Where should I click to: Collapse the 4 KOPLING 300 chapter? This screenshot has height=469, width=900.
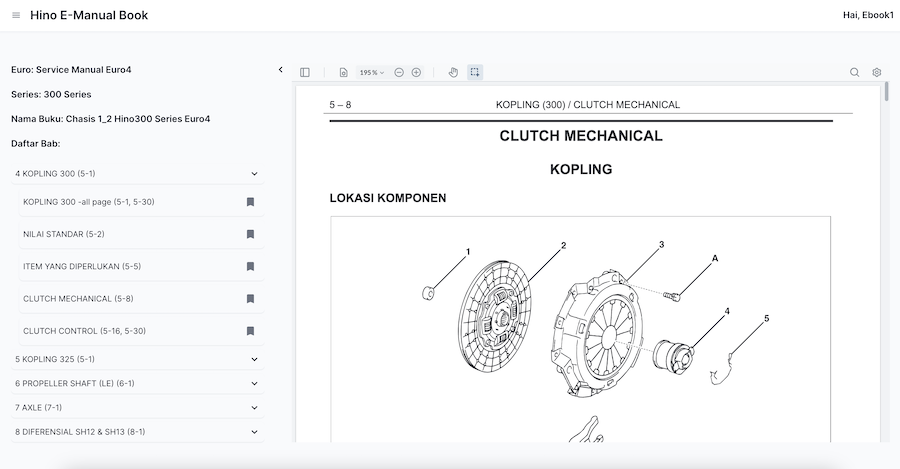click(254, 174)
